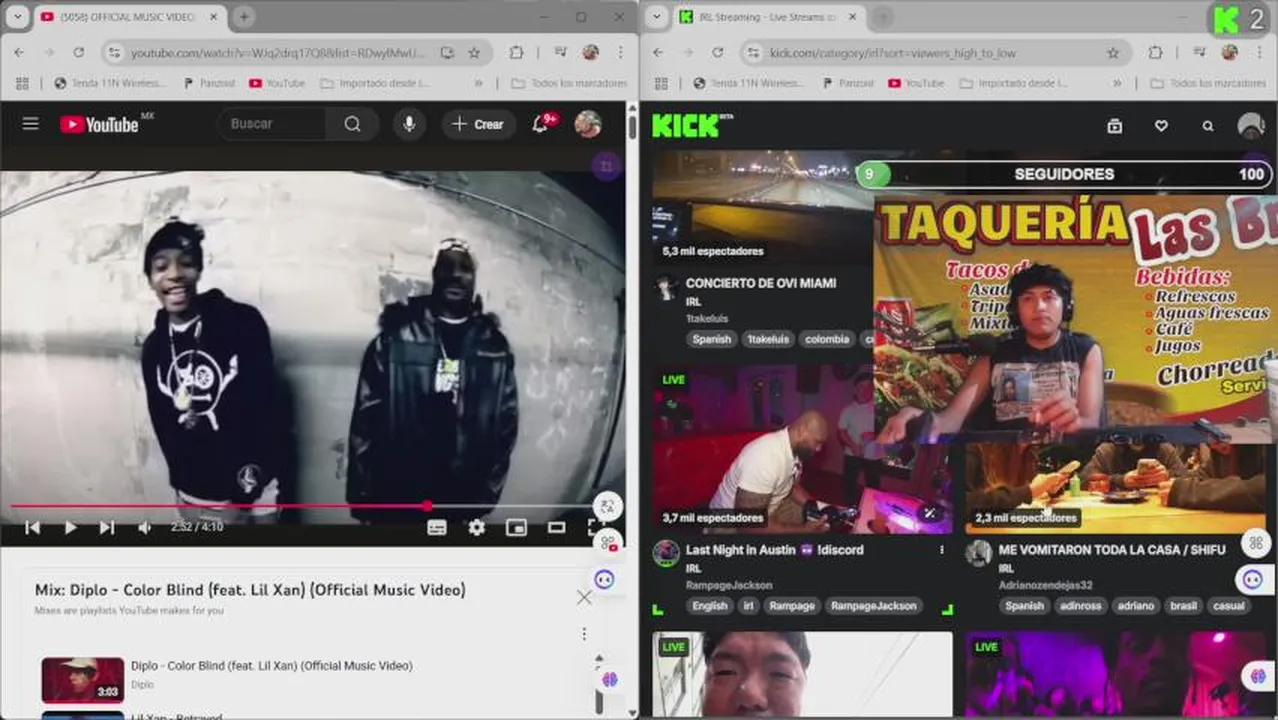Start voice search with microphone icon
Image resolution: width=1278 pixels, height=720 pixels.
[409, 124]
